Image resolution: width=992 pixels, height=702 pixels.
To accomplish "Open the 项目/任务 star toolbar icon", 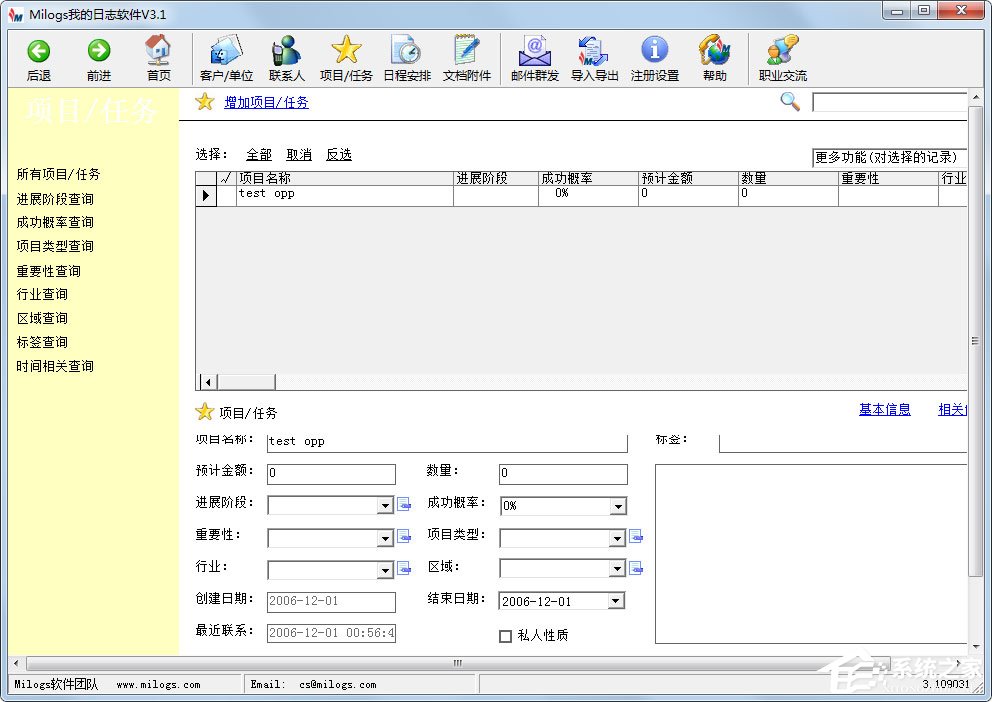I will pyautogui.click(x=346, y=49).
